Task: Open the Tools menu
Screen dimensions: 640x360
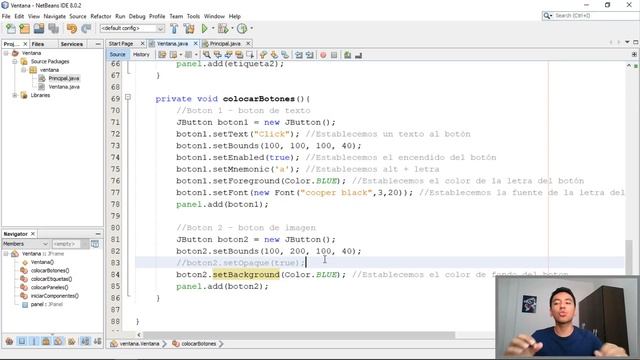Action: pyautogui.click(x=193, y=16)
